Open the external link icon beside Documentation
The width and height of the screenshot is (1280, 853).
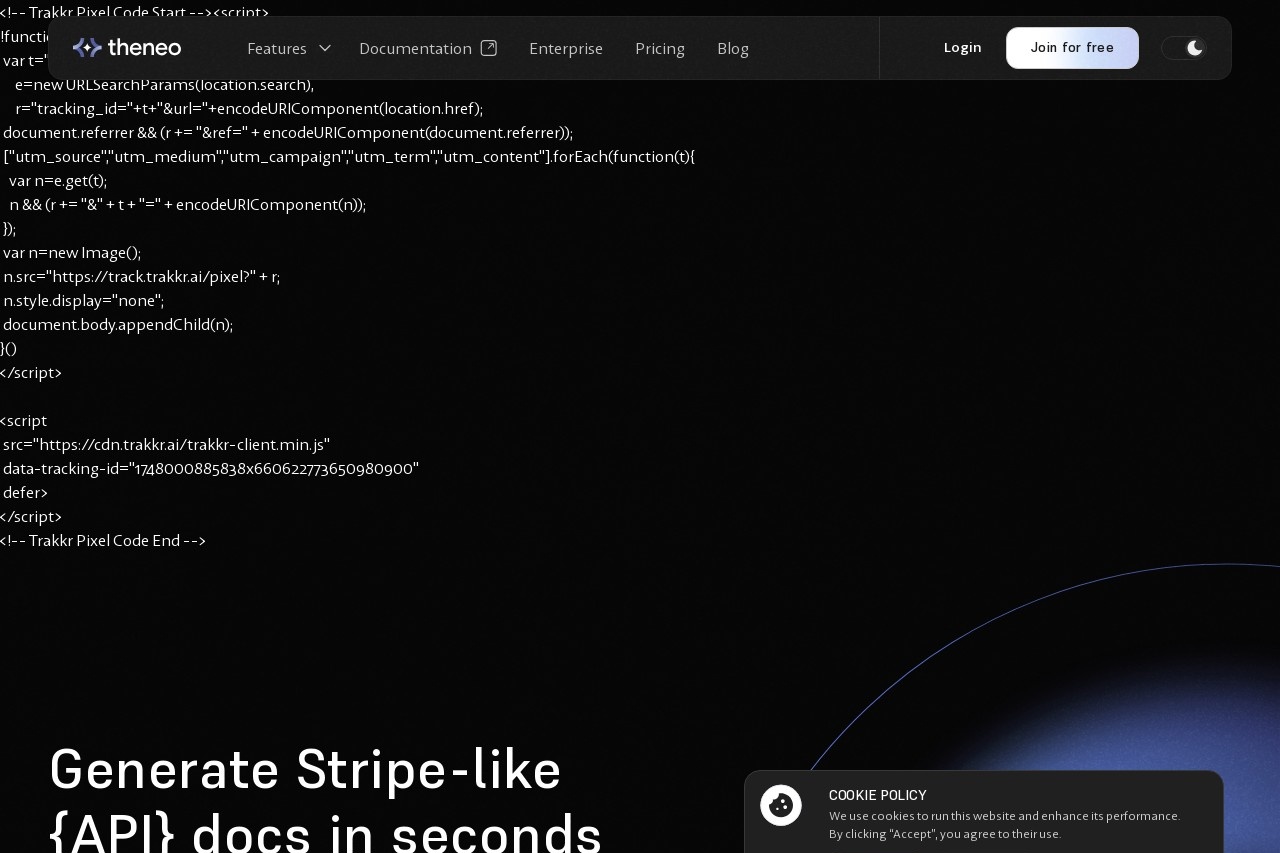[x=489, y=48]
